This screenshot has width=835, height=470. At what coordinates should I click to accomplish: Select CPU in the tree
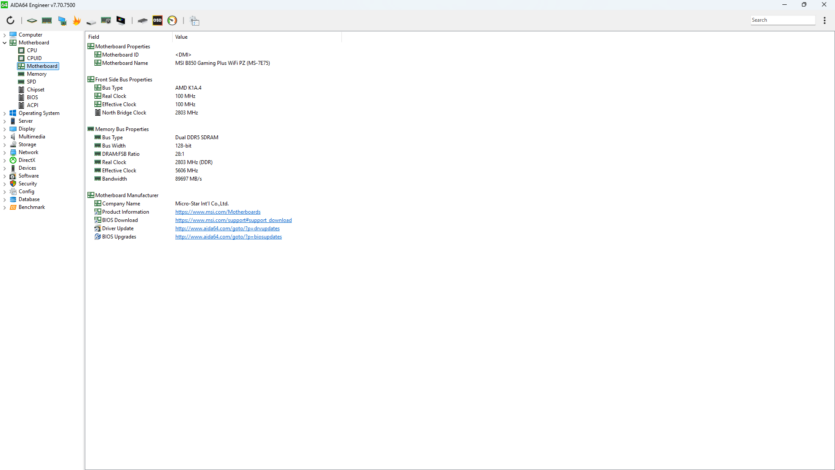[32, 50]
